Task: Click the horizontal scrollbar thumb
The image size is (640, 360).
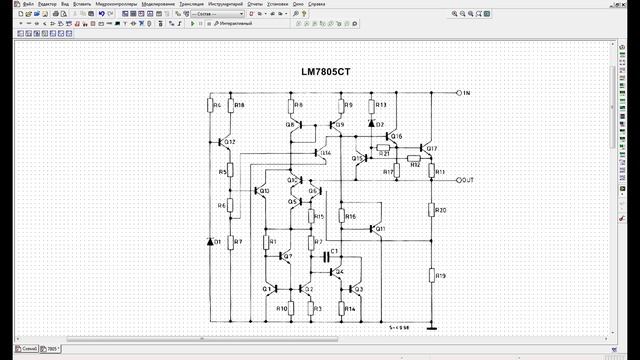Action: [x=202, y=339]
